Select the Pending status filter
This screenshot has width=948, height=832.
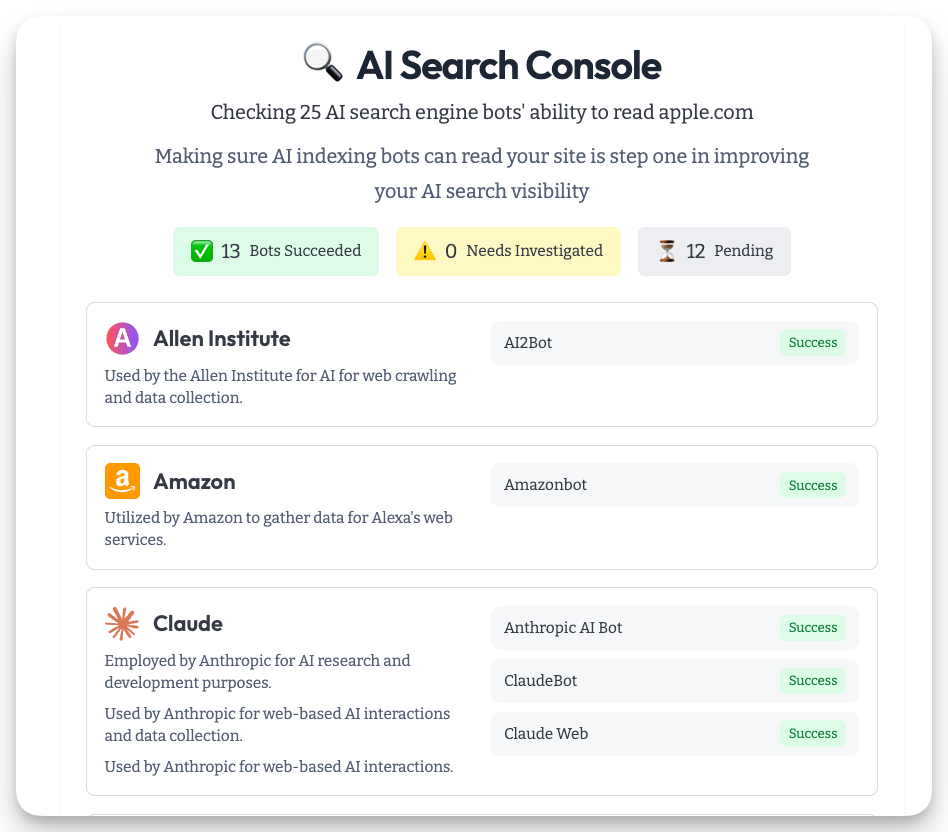click(714, 251)
